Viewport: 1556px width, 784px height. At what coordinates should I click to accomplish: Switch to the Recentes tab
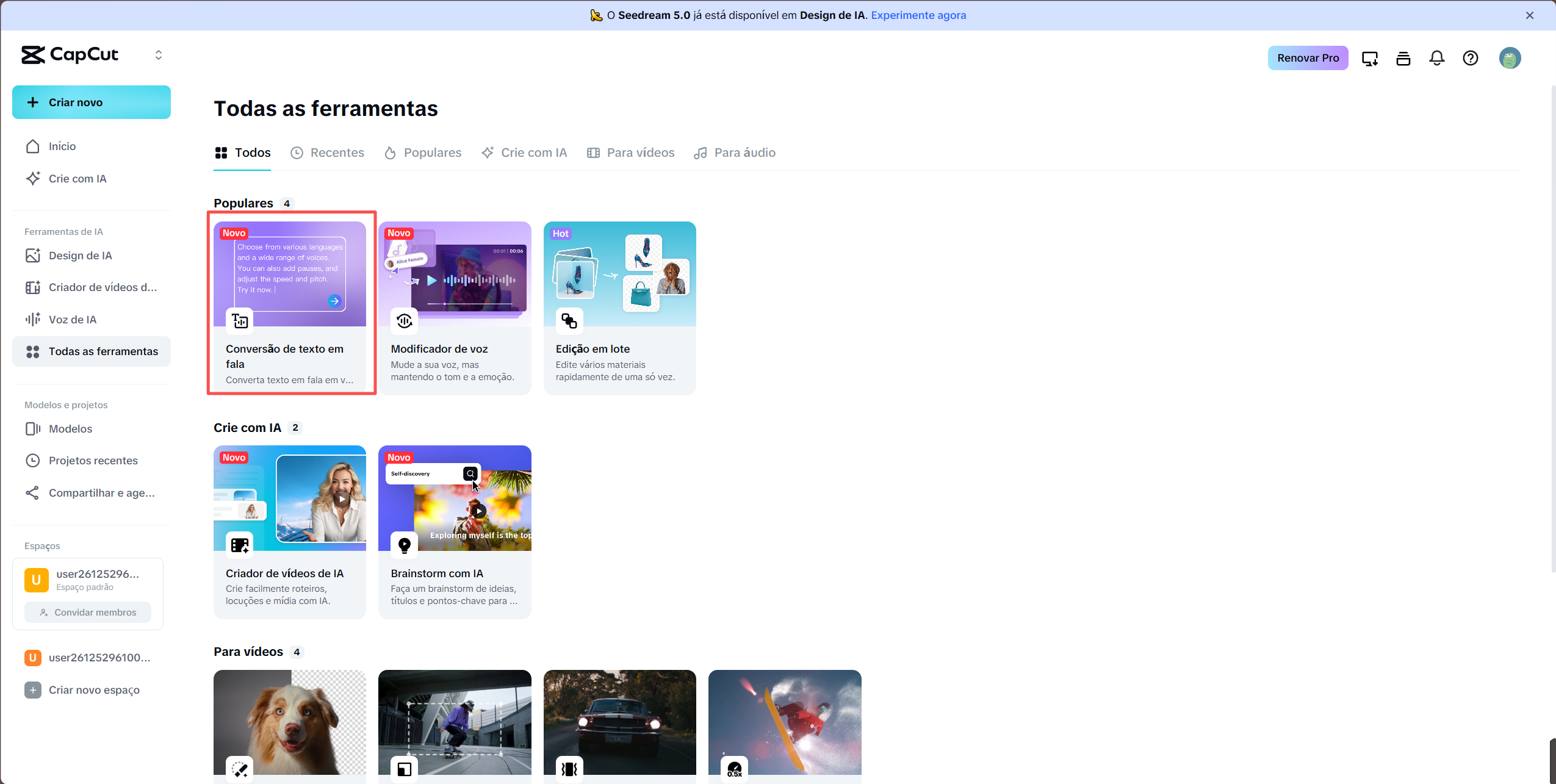[x=327, y=153]
